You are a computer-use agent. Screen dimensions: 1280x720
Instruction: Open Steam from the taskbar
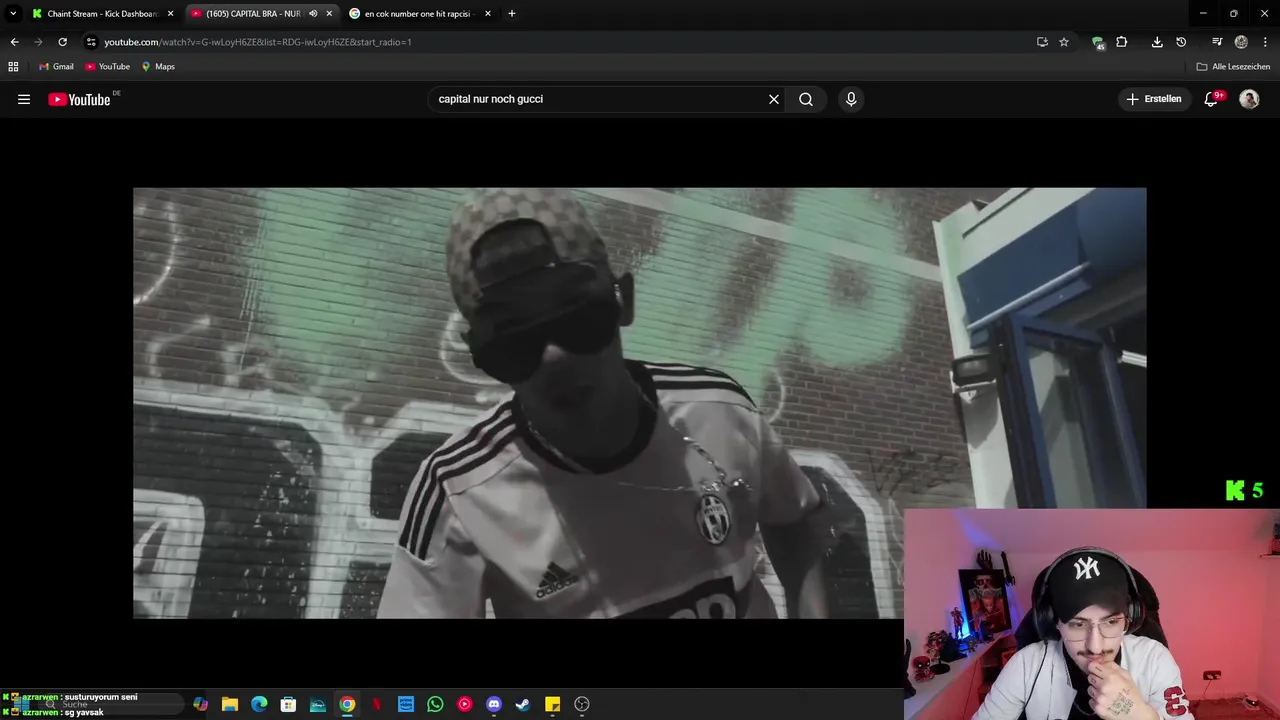(523, 704)
